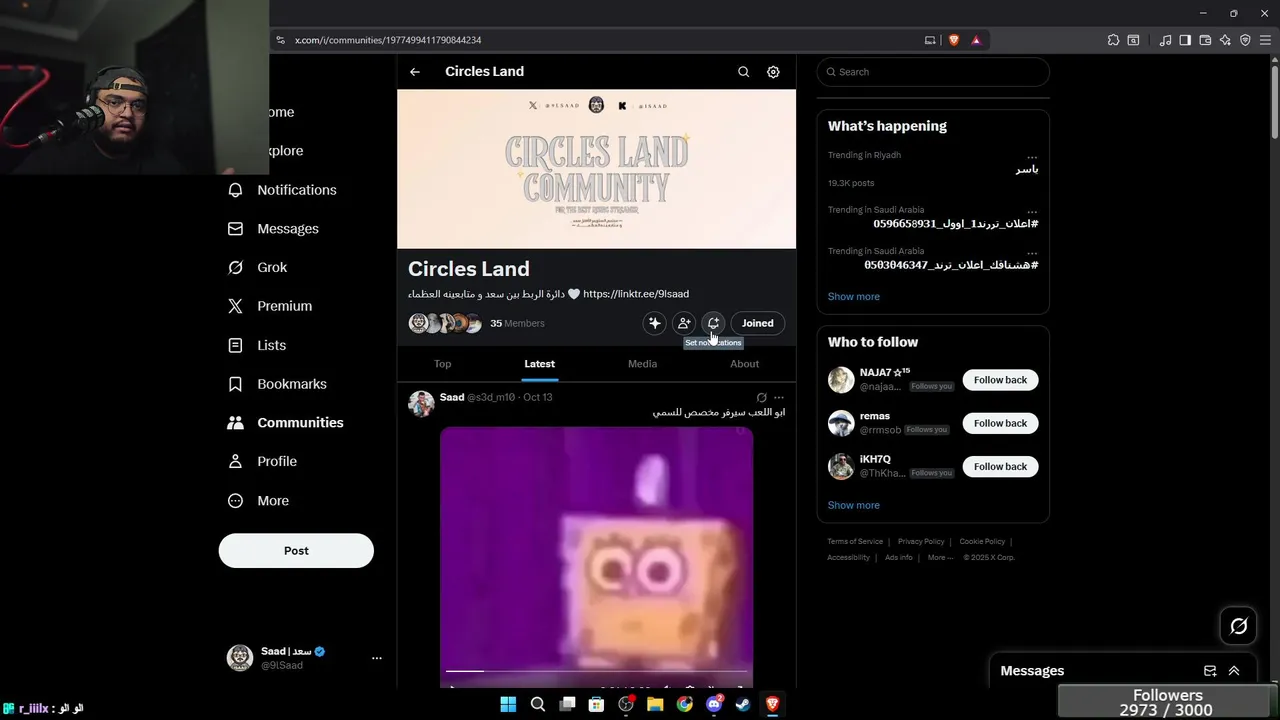Open Communities in sidebar
Viewport: 1280px width, 720px height.
[x=286, y=423]
